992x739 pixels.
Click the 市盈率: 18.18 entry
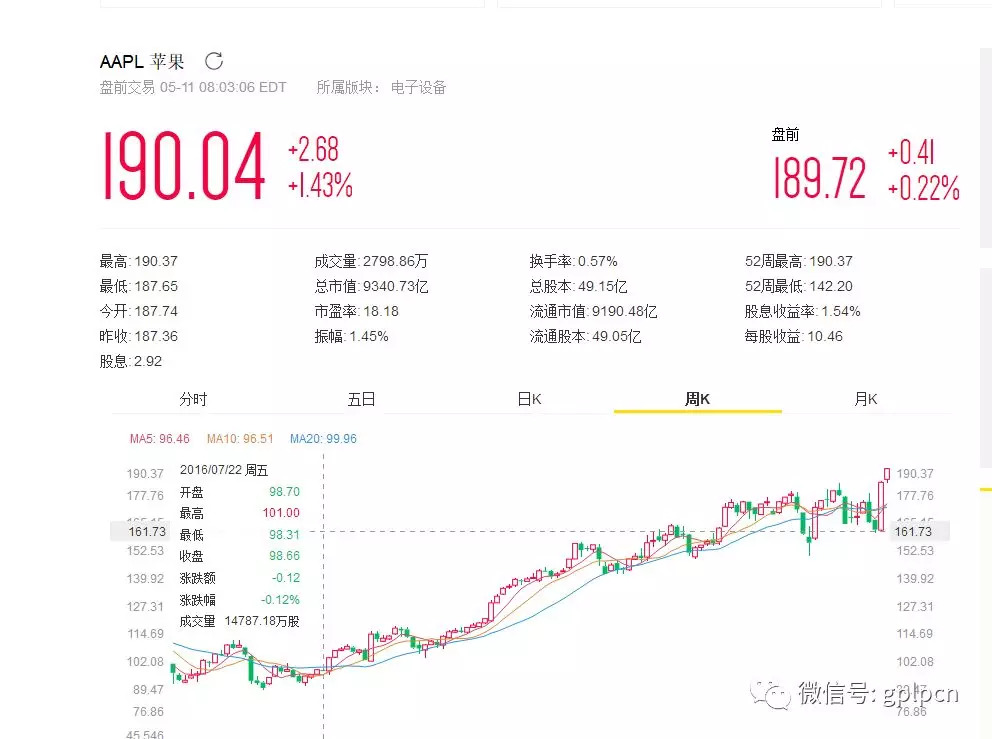(x=357, y=311)
